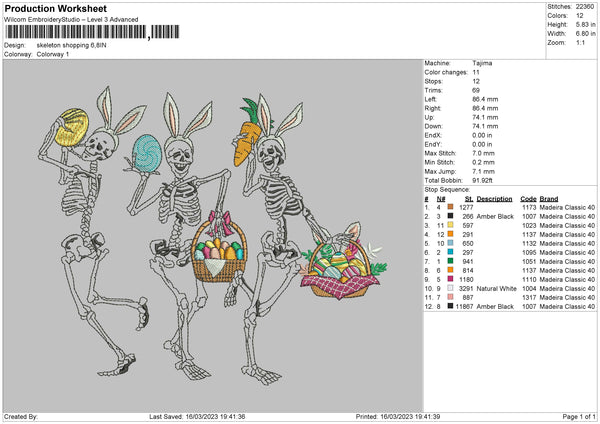
Task: Click the 'Brand' column header
Action: 549,199
